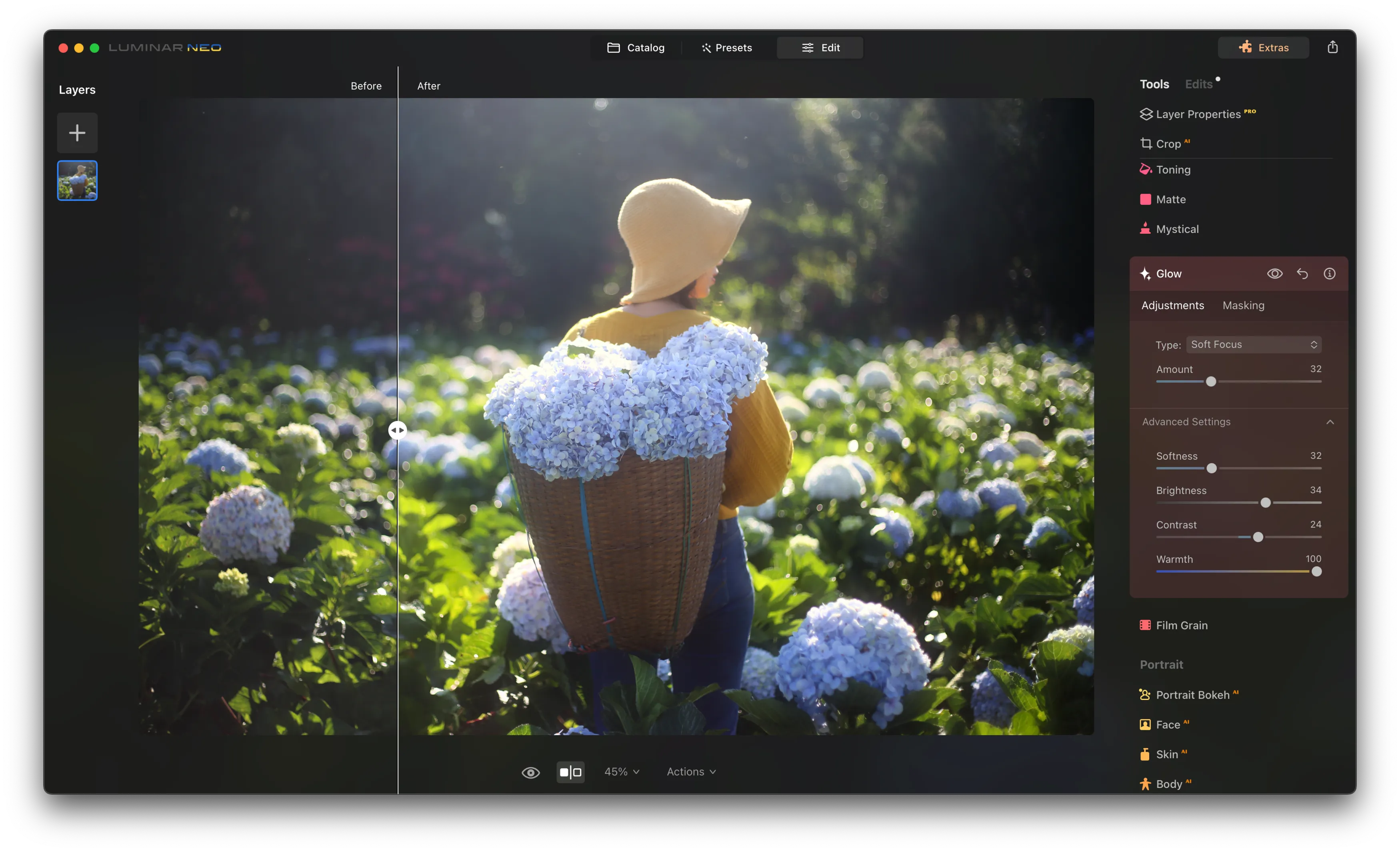Toggle Glow effect visibility eye

click(1274, 274)
